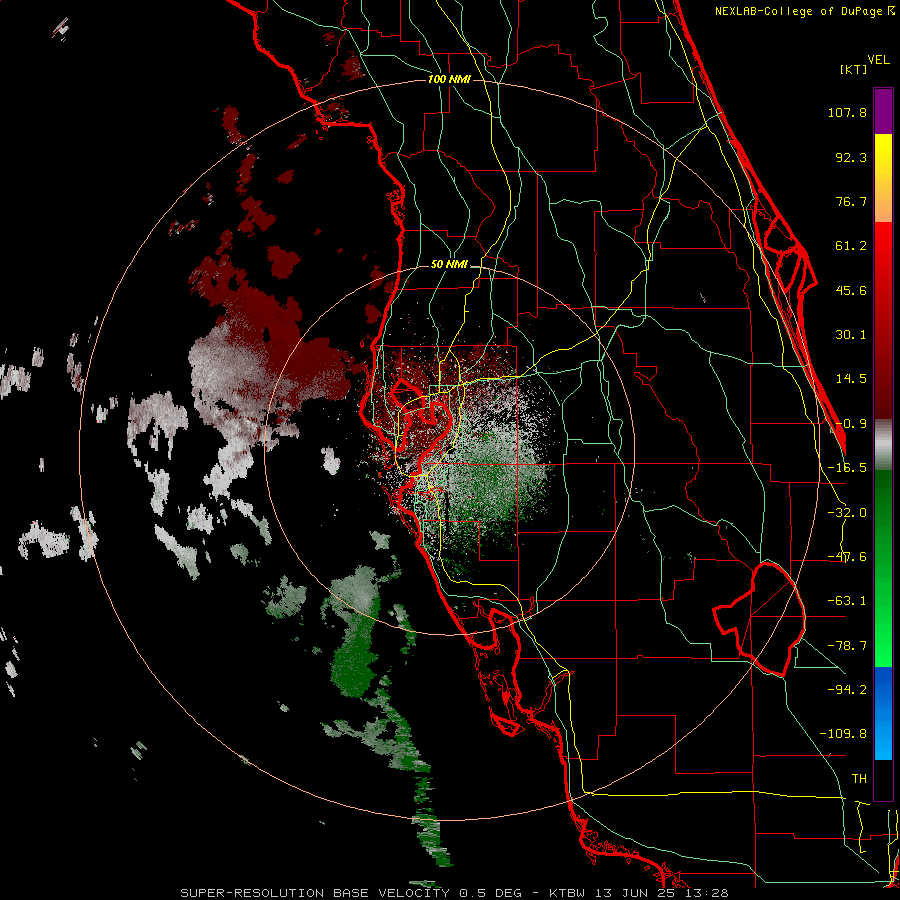The image size is (900, 900).
Task: Click the NEXLAB-College of DuPage label
Action: coord(804,11)
